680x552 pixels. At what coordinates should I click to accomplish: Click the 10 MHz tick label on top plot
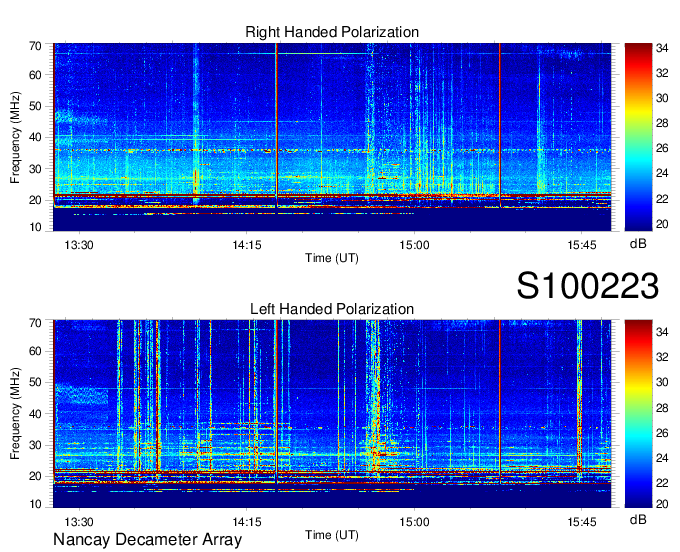pos(35,227)
